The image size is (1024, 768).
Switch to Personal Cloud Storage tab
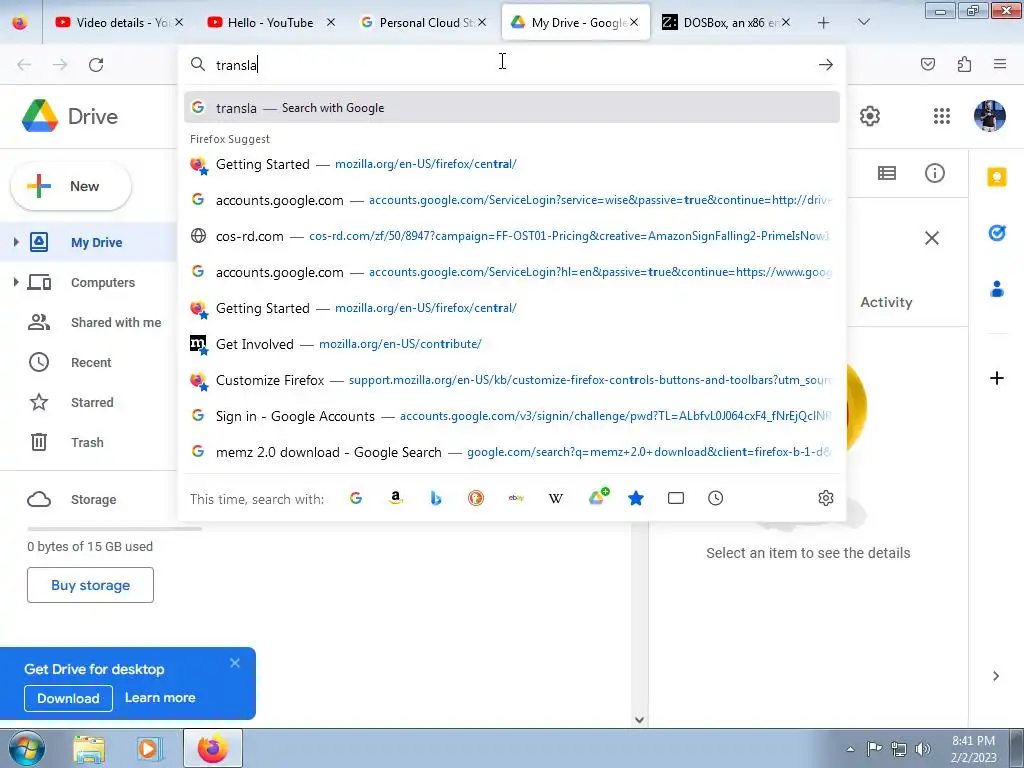(423, 22)
